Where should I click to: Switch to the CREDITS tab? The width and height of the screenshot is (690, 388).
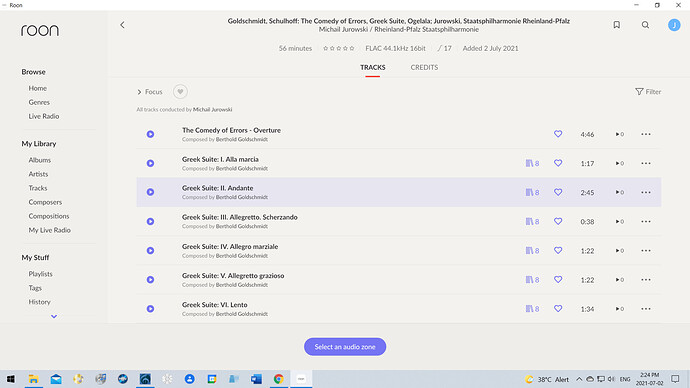coord(424,67)
